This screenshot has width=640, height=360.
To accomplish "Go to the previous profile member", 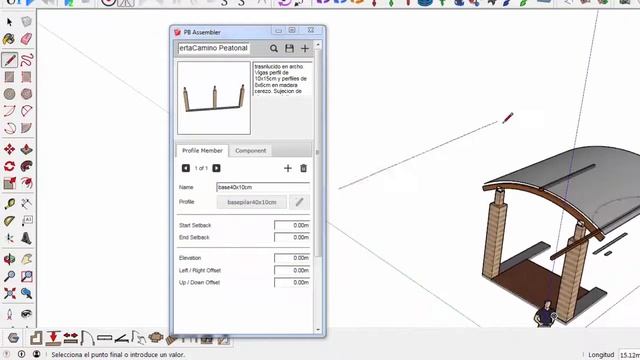I will (186, 168).
